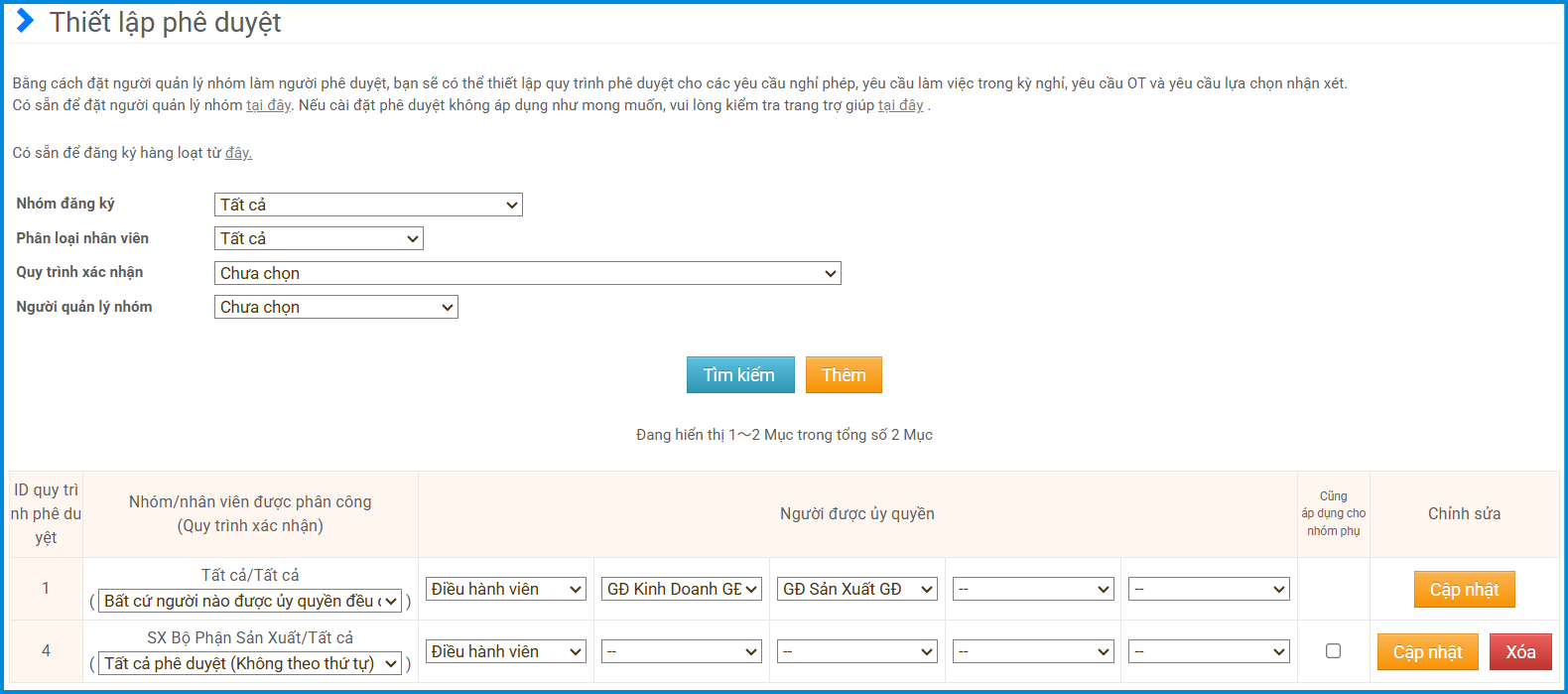The height and width of the screenshot is (694, 1568).
Task: Open the Quy trình xác nhận dropdown
Action: point(527,273)
